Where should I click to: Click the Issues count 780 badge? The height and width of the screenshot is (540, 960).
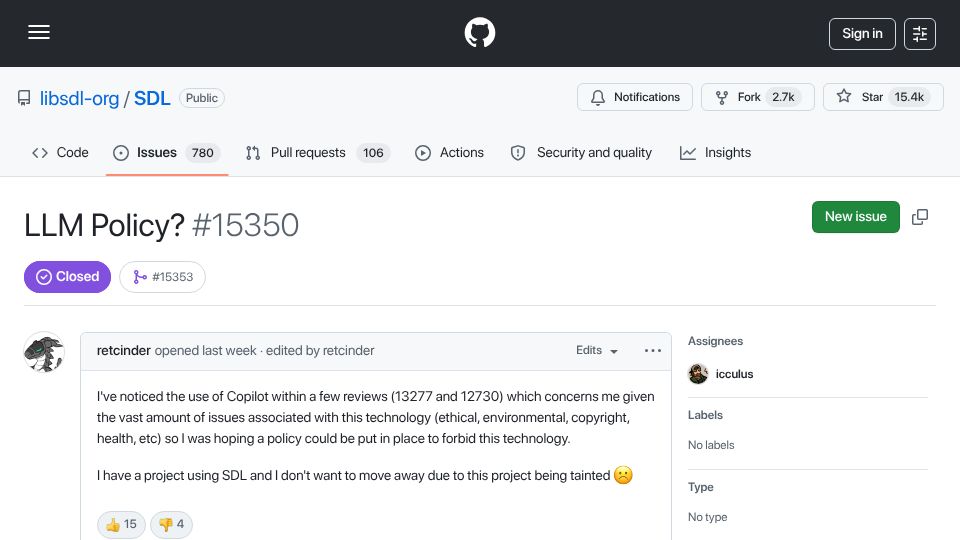[203, 152]
